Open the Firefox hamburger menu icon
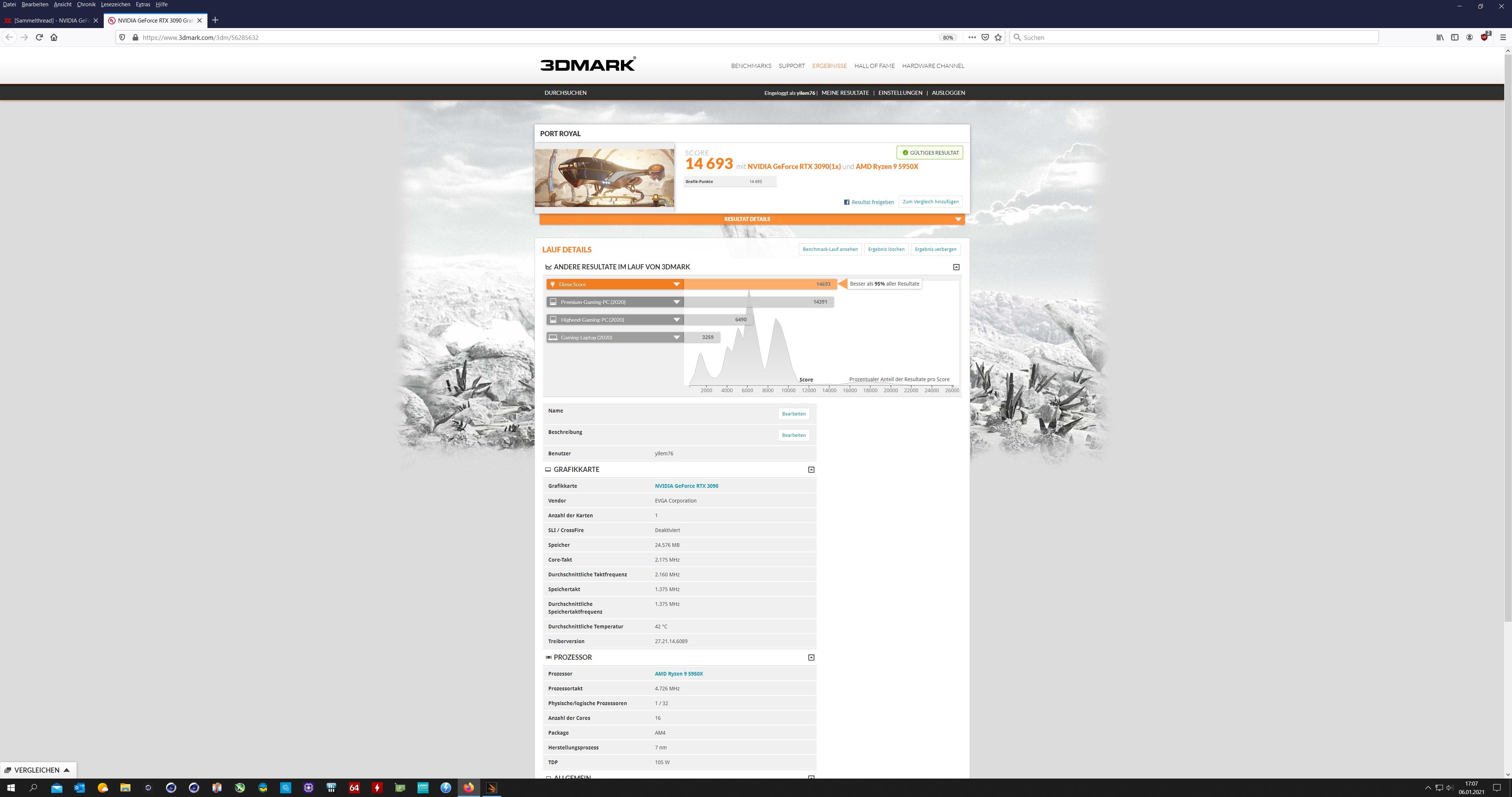This screenshot has height=797, width=1512. tap(1503, 37)
